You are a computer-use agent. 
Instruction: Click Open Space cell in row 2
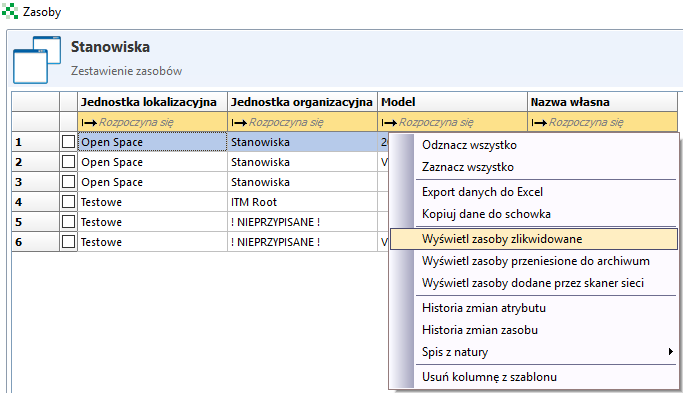(x=152, y=162)
